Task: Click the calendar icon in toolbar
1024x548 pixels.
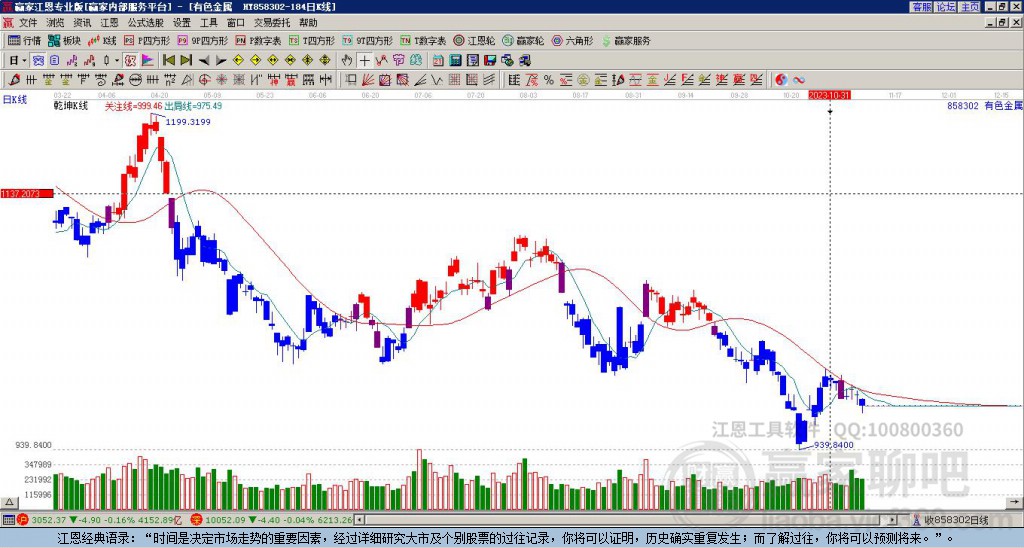Action: [x=438, y=61]
